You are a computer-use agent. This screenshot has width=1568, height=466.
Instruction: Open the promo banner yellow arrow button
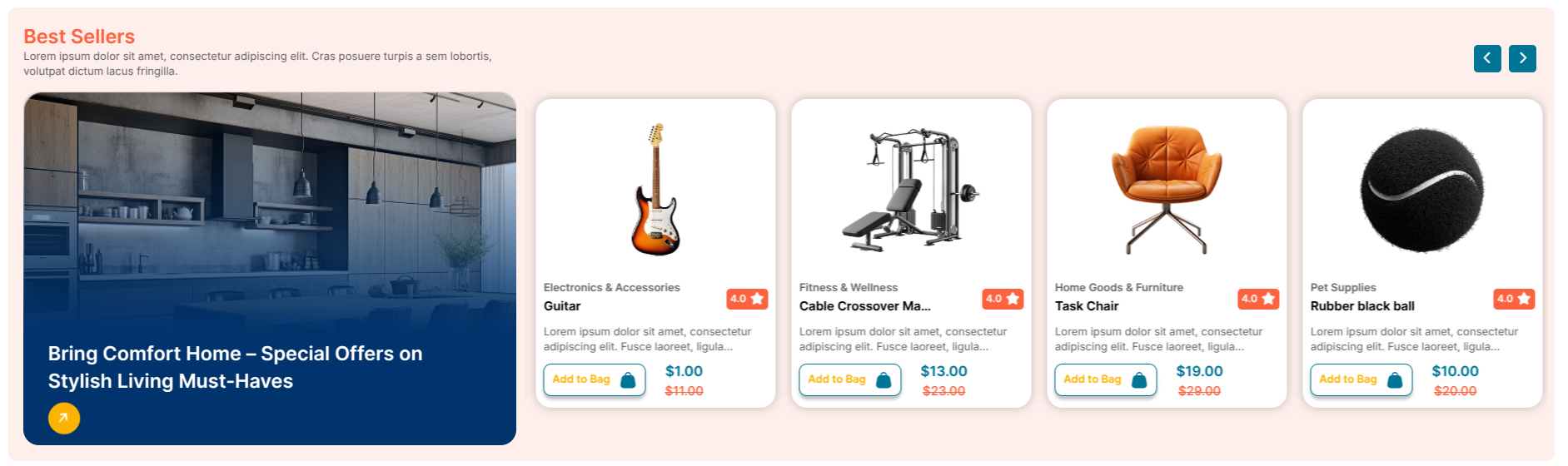pyautogui.click(x=64, y=418)
